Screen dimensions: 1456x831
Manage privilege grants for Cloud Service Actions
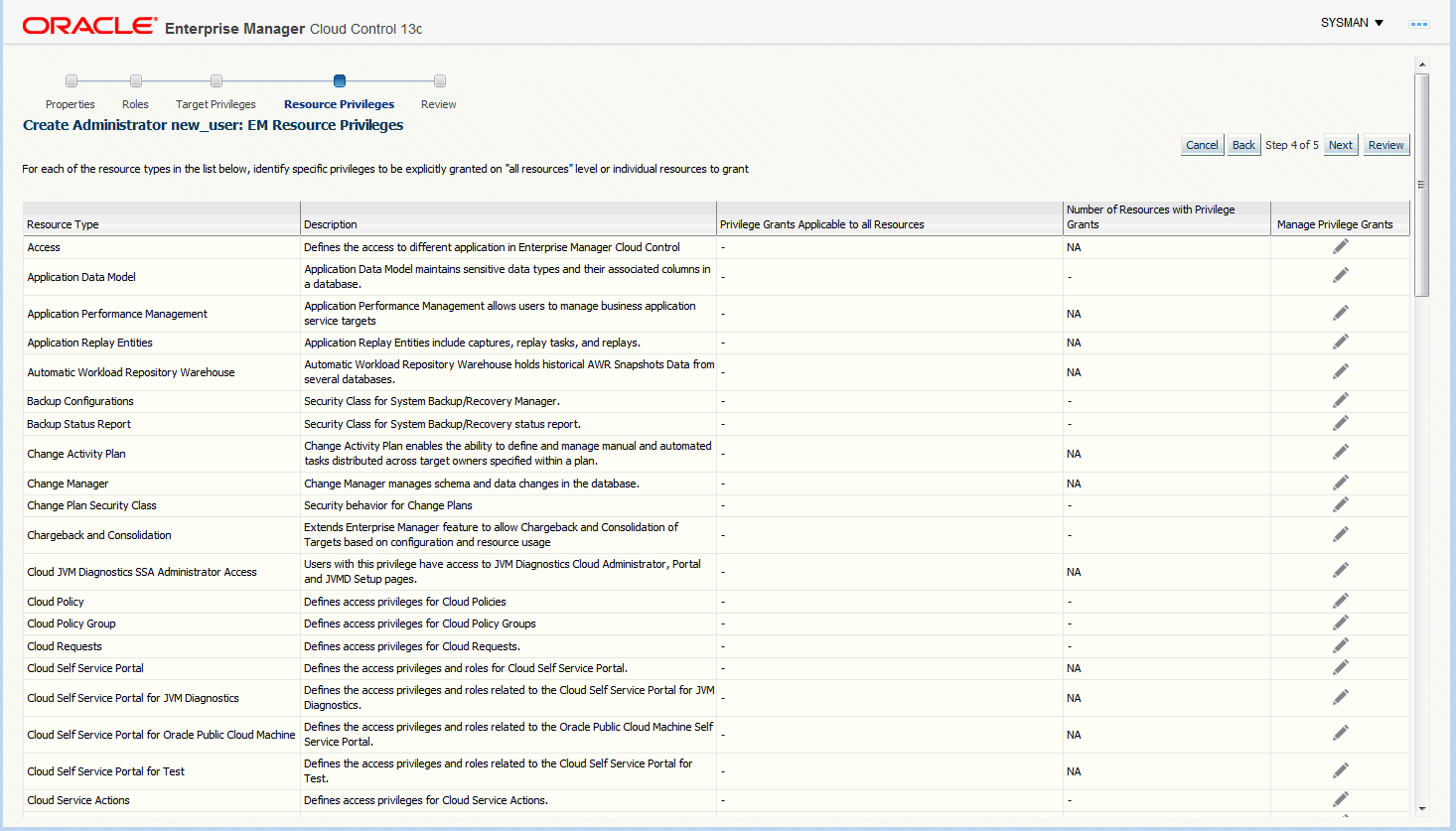pos(1340,799)
